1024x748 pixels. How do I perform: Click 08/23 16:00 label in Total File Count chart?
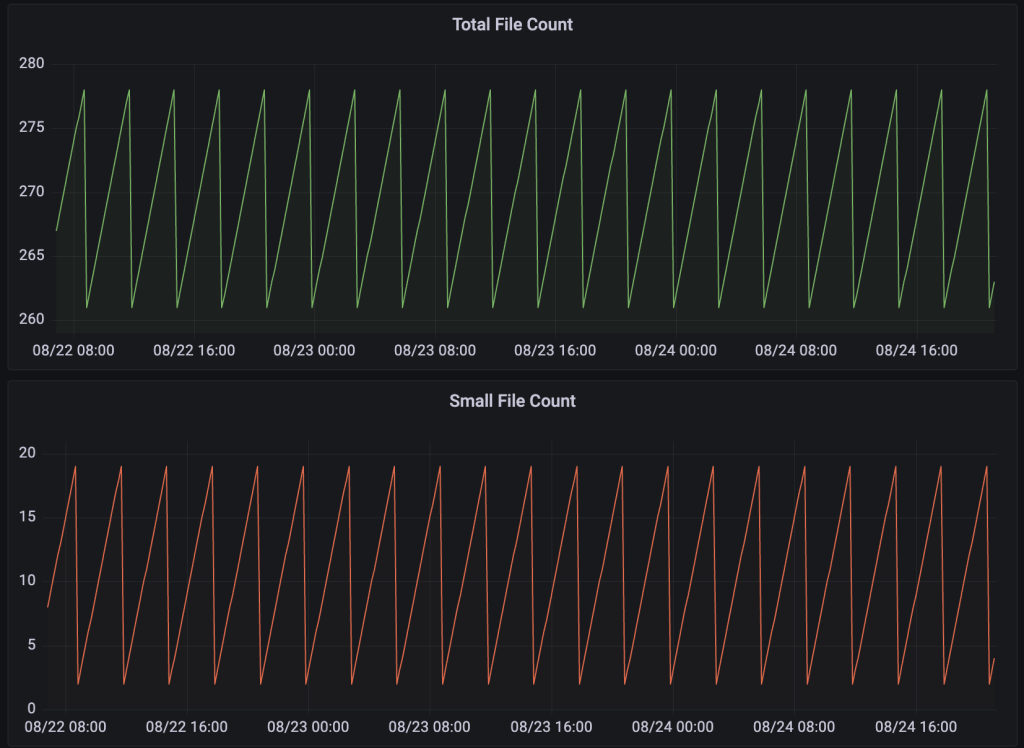[x=555, y=350]
